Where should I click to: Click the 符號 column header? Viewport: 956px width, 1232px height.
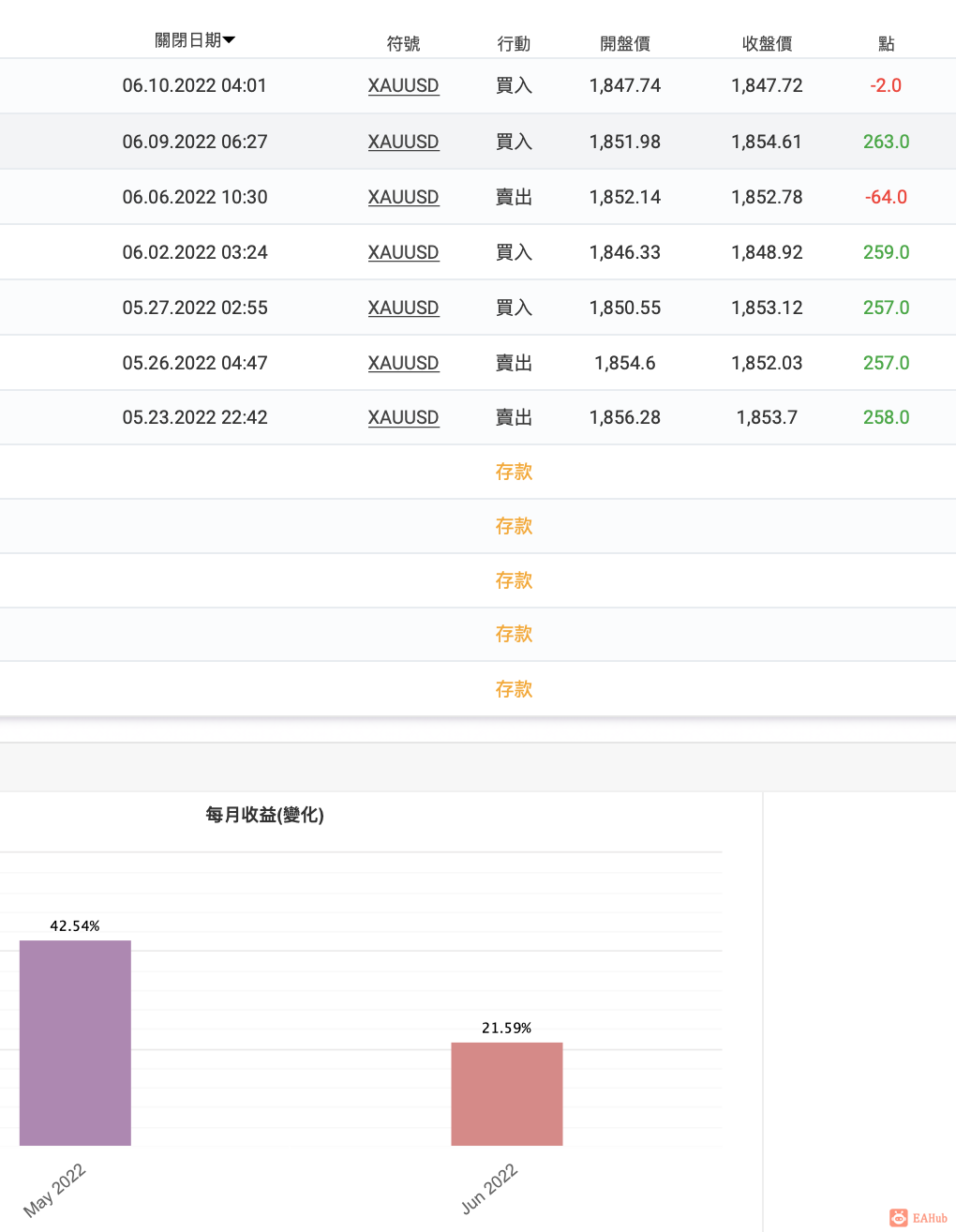coord(403,43)
